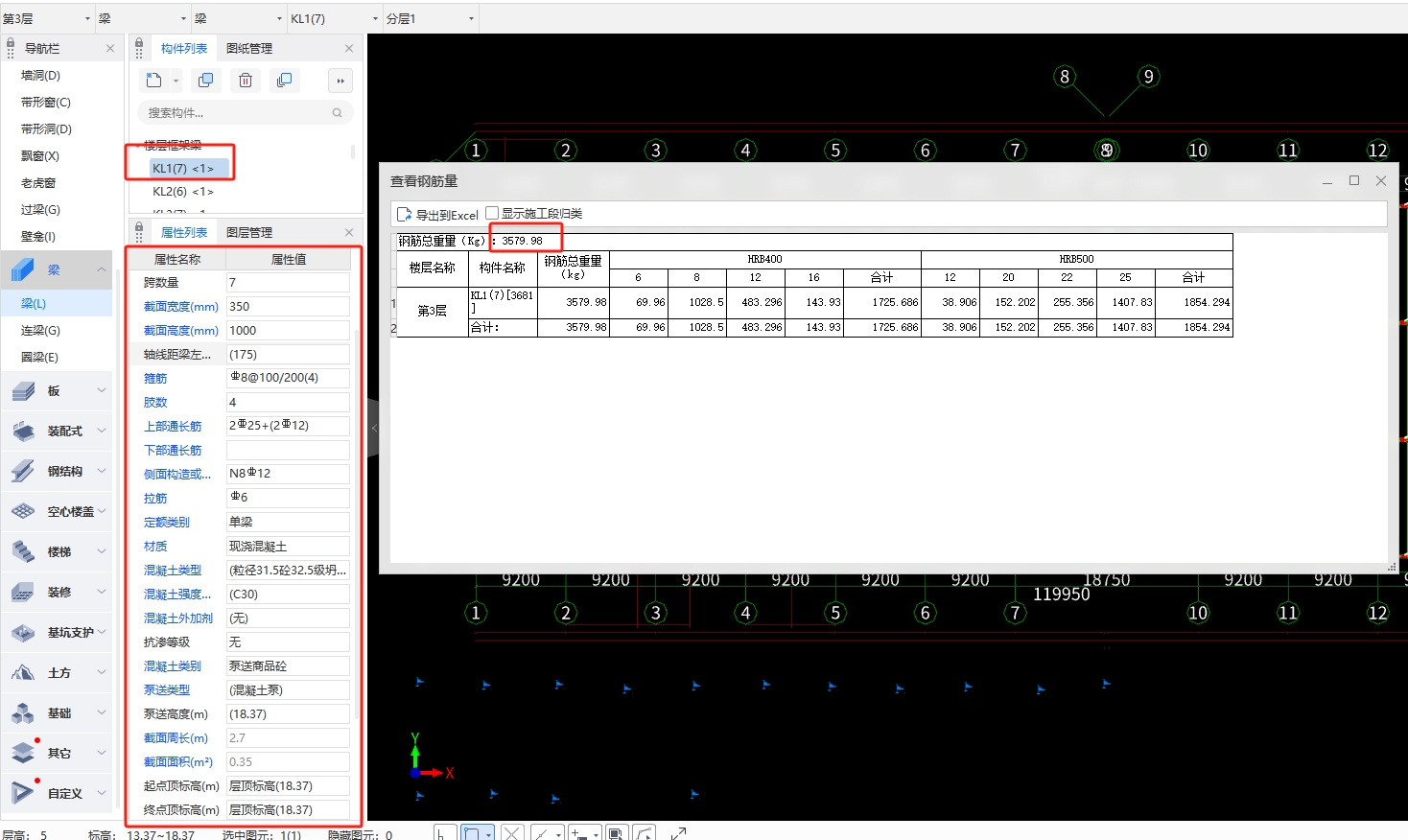Click the 板 category icon
This screenshot has width=1408, height=840.
coord(23,391)
